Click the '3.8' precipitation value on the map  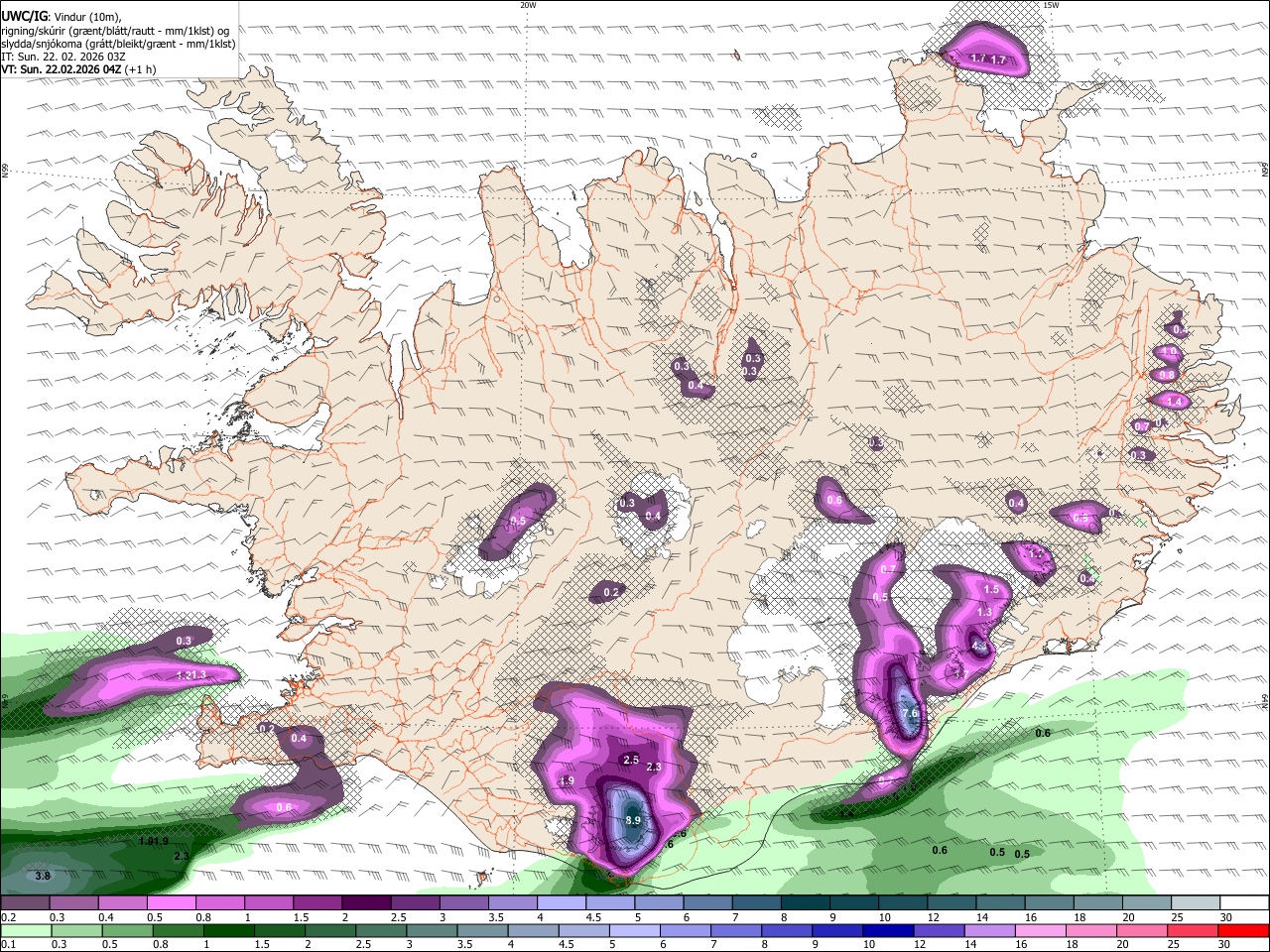pyautogui.click(x=43, y=876)
